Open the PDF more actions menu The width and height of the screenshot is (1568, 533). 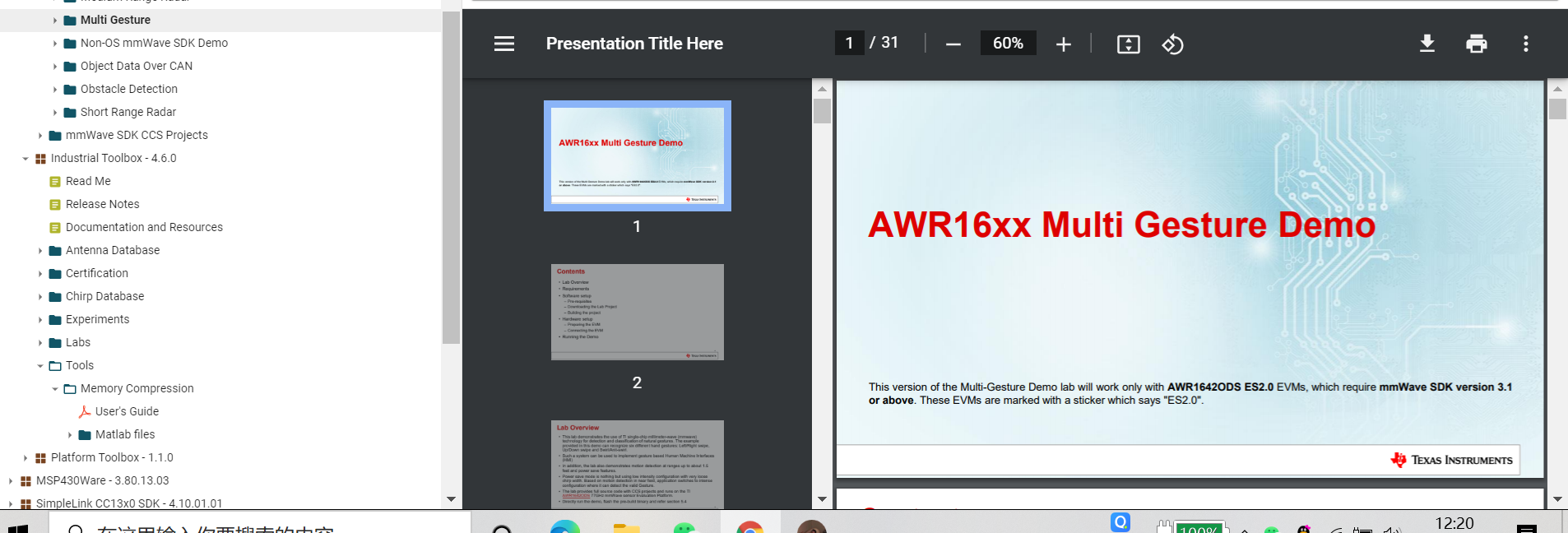pos(1526,44)
